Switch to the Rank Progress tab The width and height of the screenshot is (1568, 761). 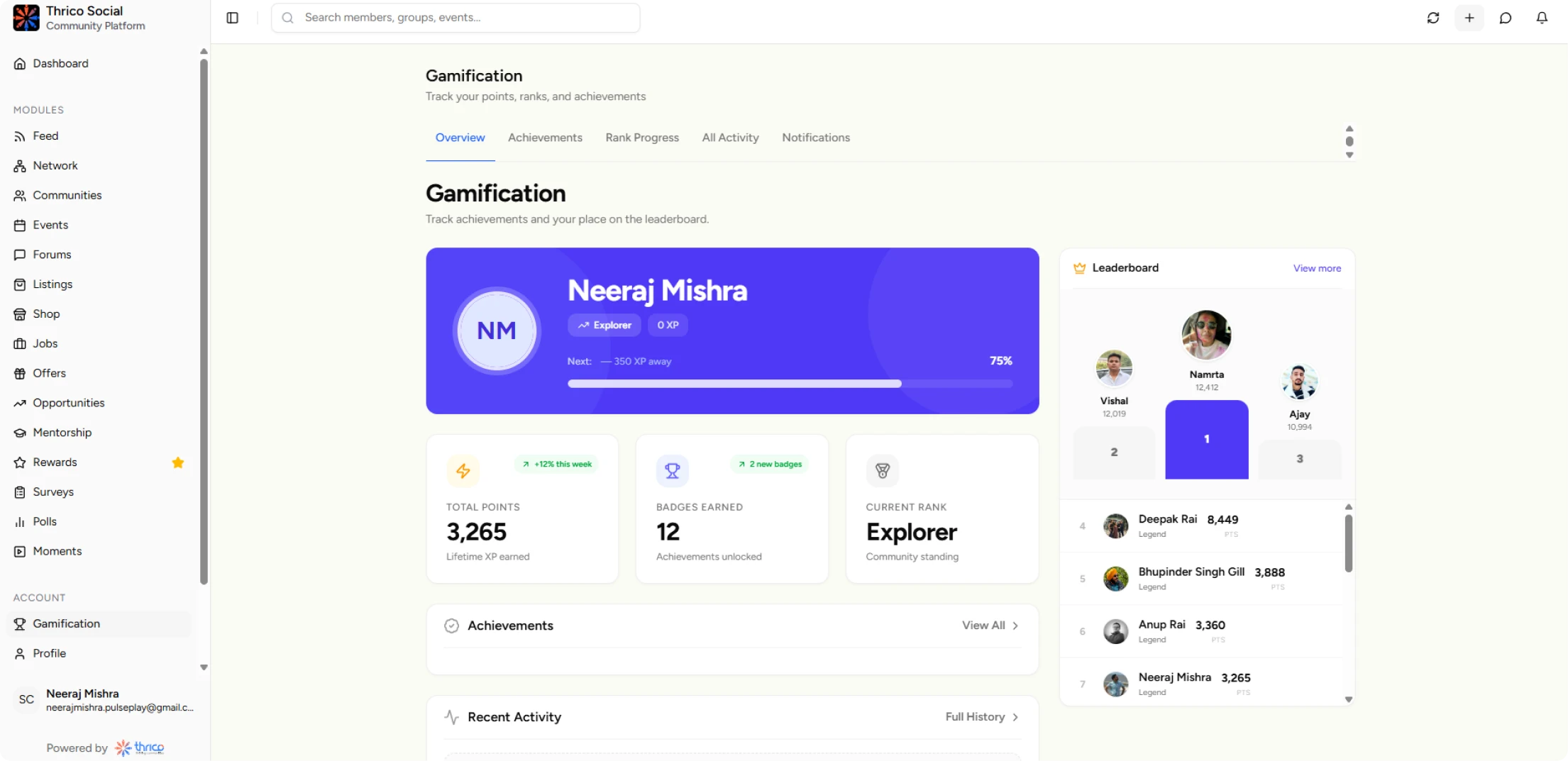[642, 138]
